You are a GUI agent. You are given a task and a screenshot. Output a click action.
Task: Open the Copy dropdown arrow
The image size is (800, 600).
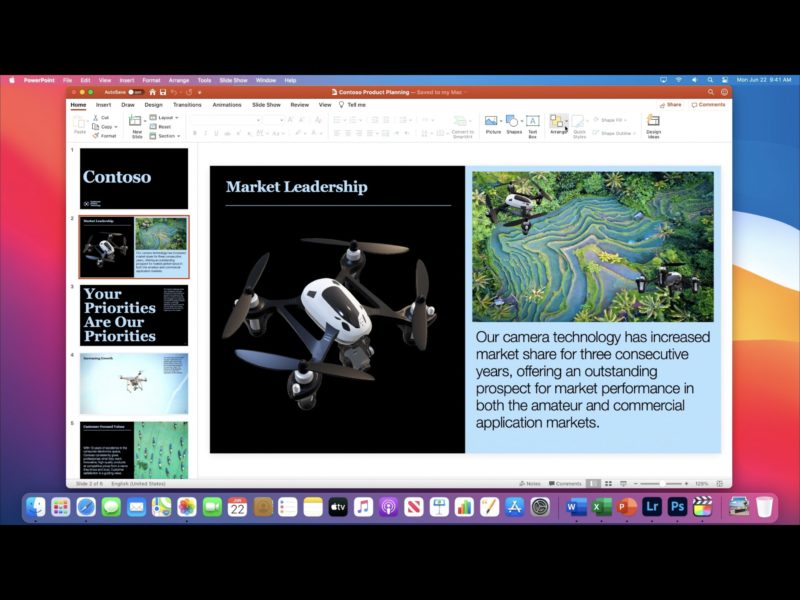click(116, 127)
